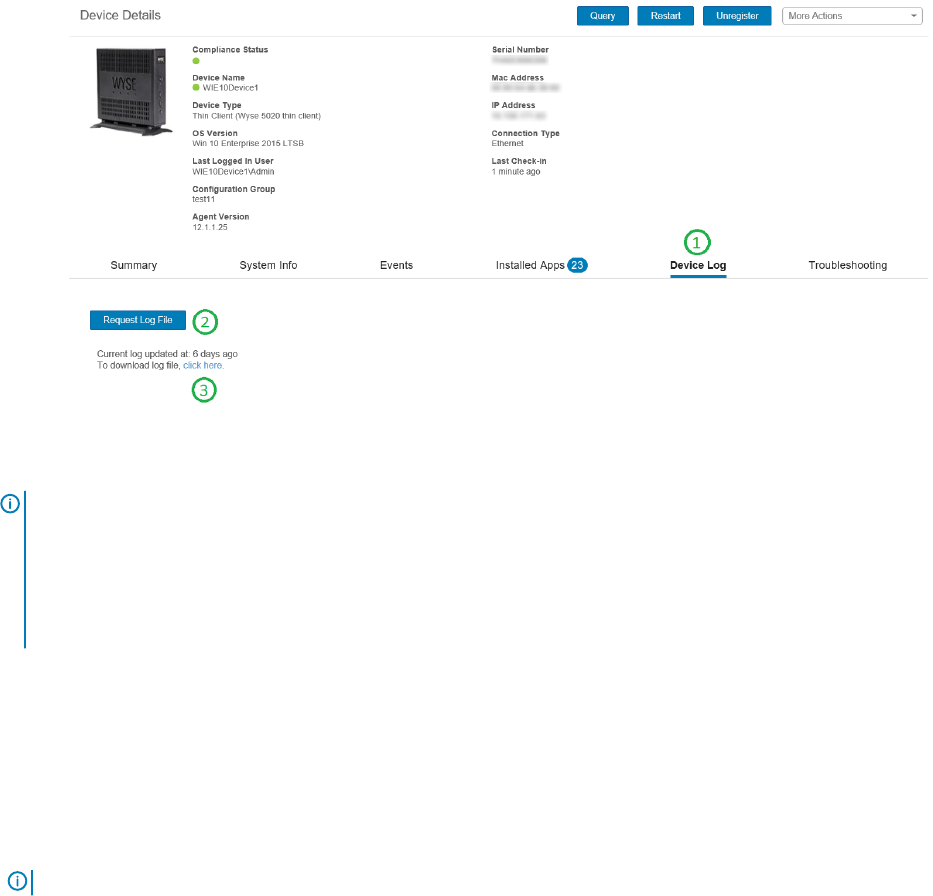Click the Installed Apps count badge 23
Screen dimensions: 933x896
click(x=577, y=265)
